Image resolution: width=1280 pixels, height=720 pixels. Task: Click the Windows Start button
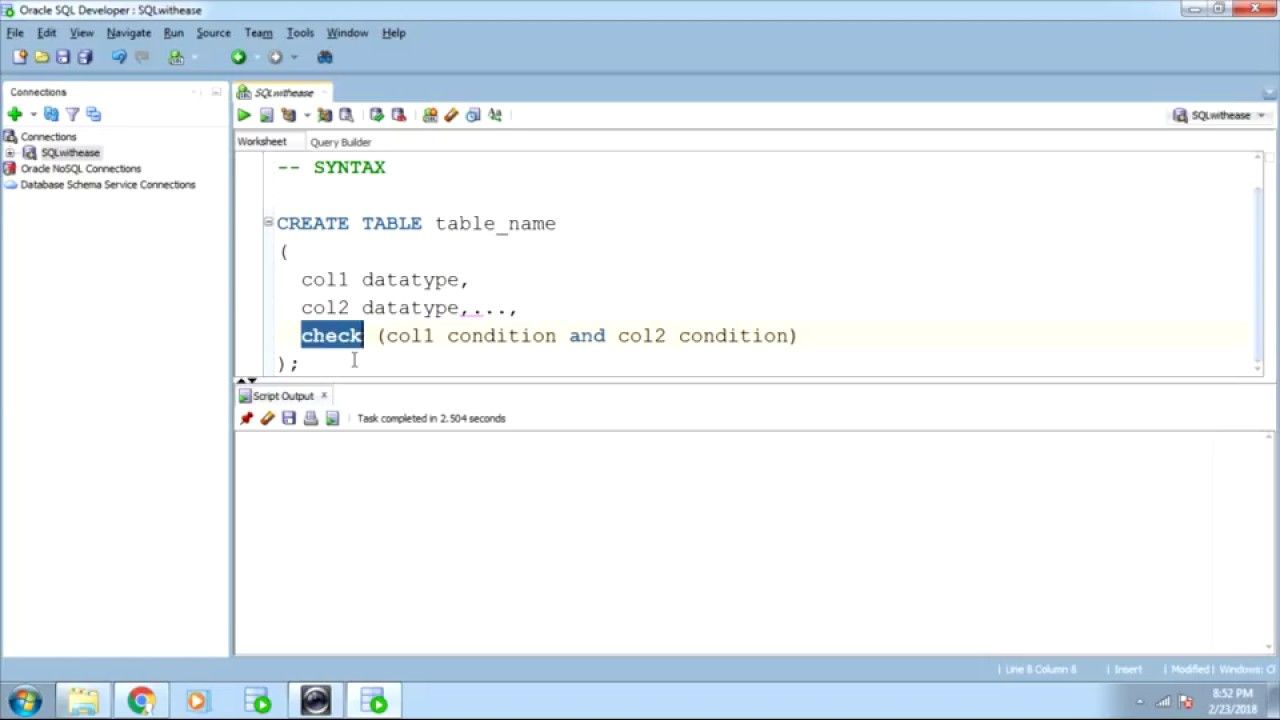tap(25, 701)
